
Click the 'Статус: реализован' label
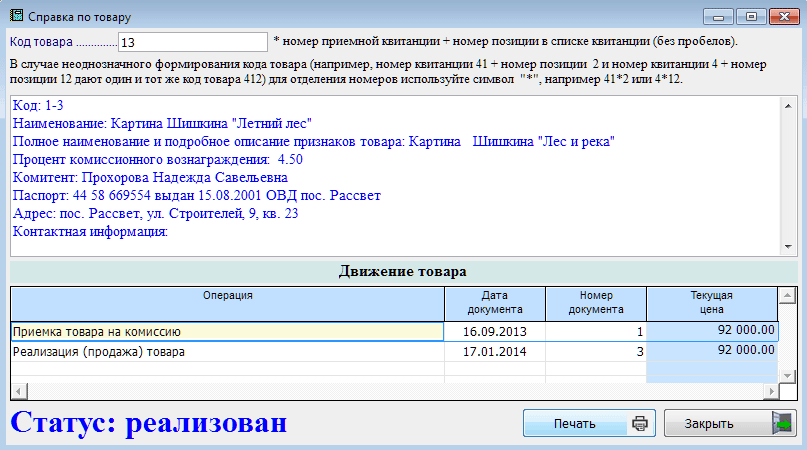149,422
